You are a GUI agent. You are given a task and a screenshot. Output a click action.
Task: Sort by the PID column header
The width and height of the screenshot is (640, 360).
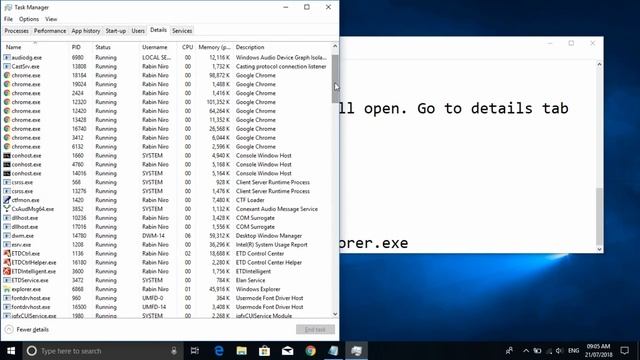[81, 47]
